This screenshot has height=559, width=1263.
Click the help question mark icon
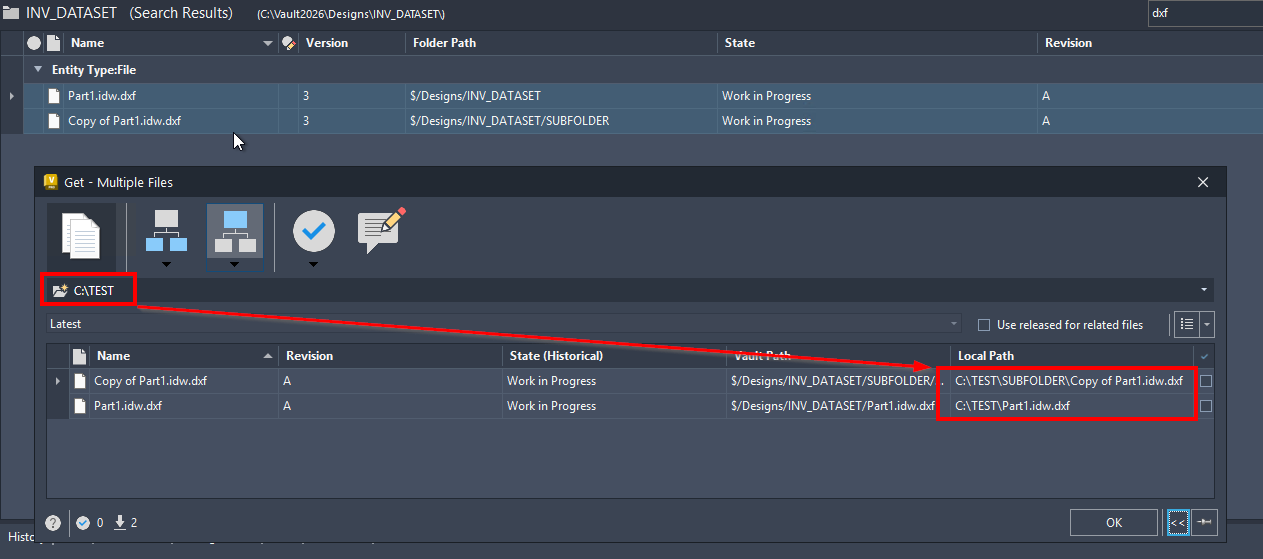tap(53, 523)
